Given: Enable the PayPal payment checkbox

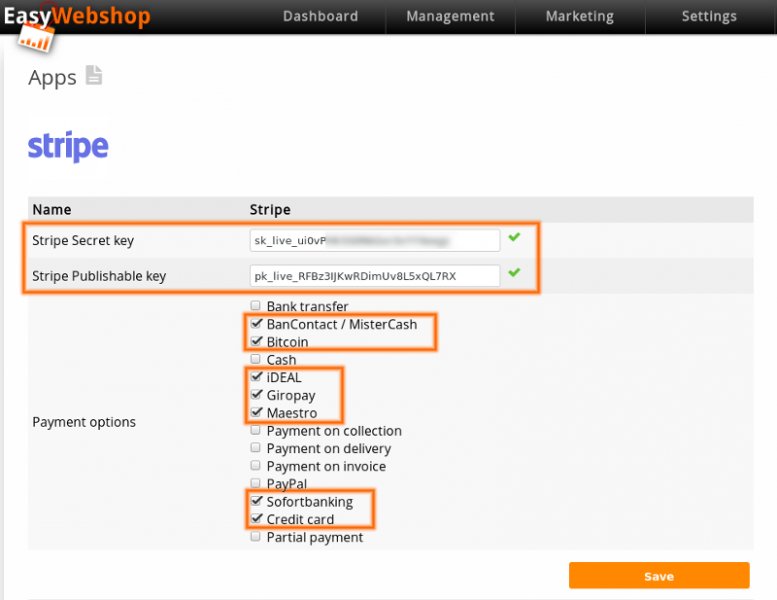Looking at the screenshot, I should (256, 484).
